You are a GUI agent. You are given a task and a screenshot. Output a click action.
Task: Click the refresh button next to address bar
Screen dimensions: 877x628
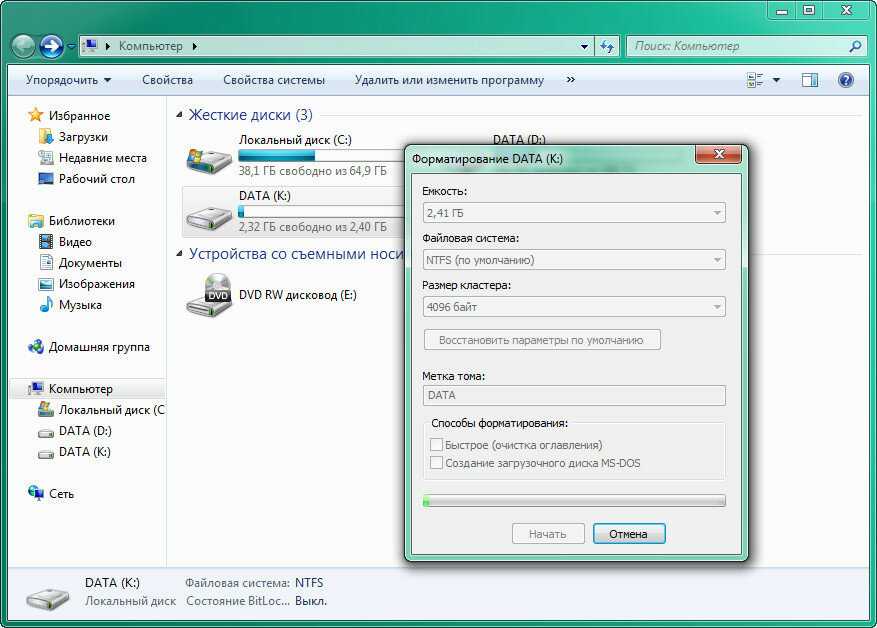point(607,46)
